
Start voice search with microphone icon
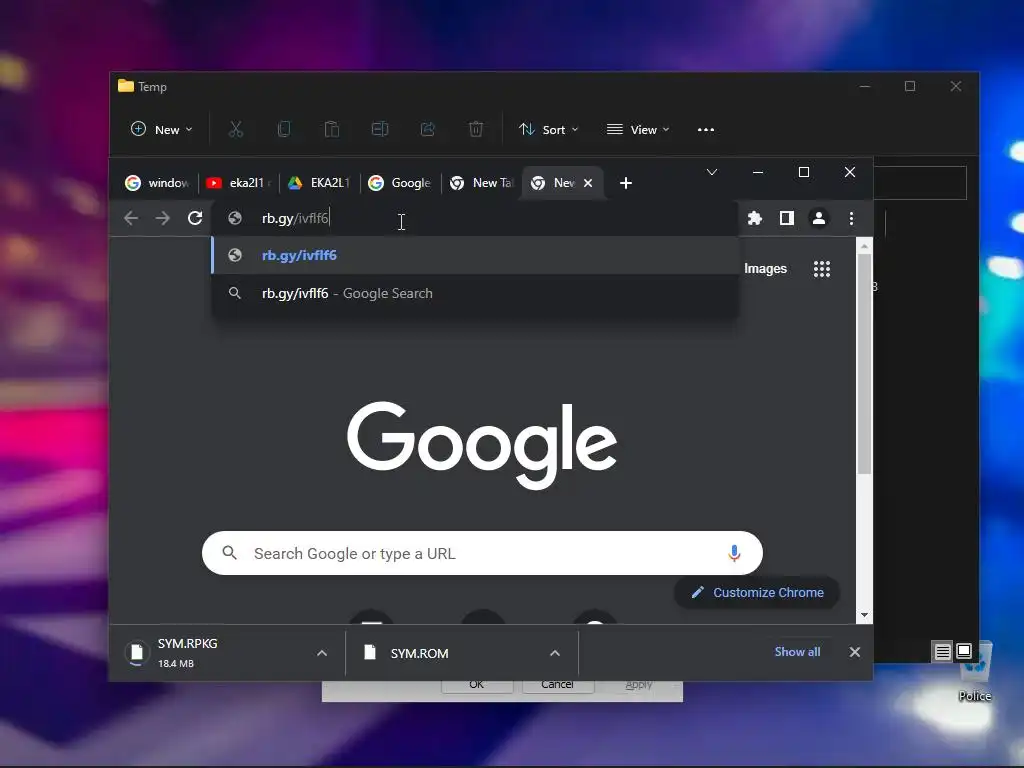pyautogui.click(x=734, y=553)
